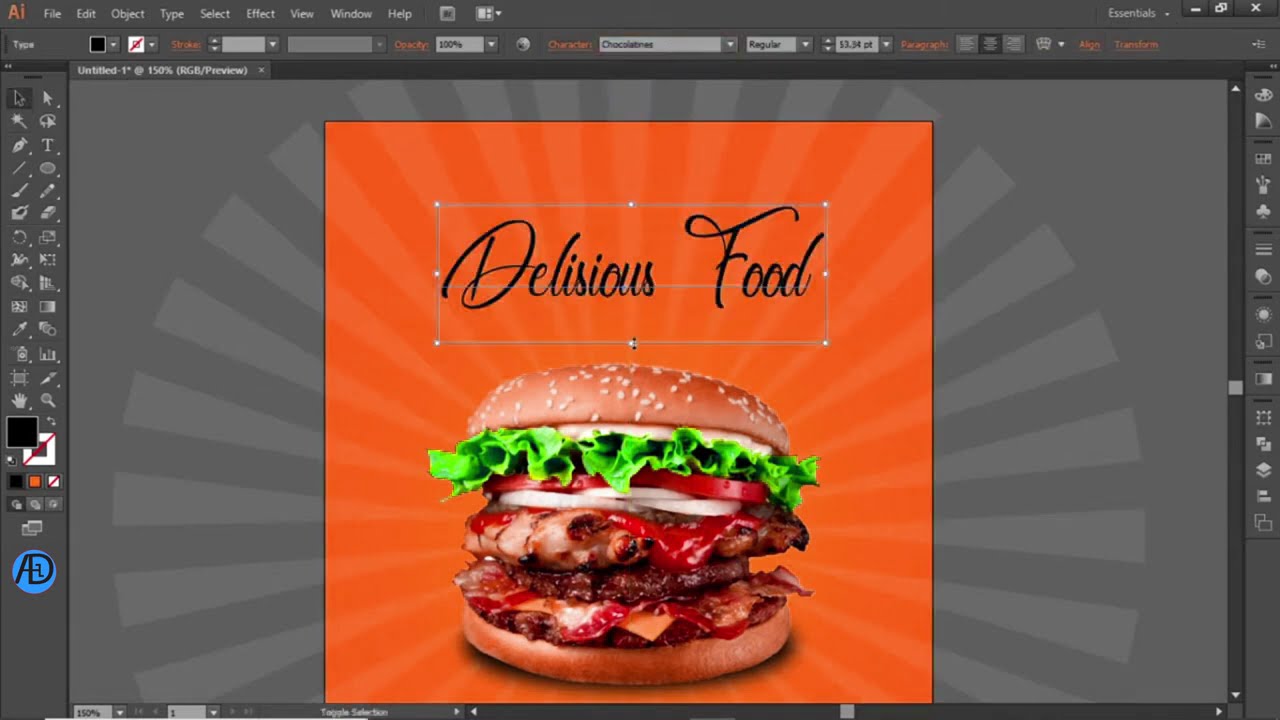
Task: Open the Effect menu
Action: (260, 14)
